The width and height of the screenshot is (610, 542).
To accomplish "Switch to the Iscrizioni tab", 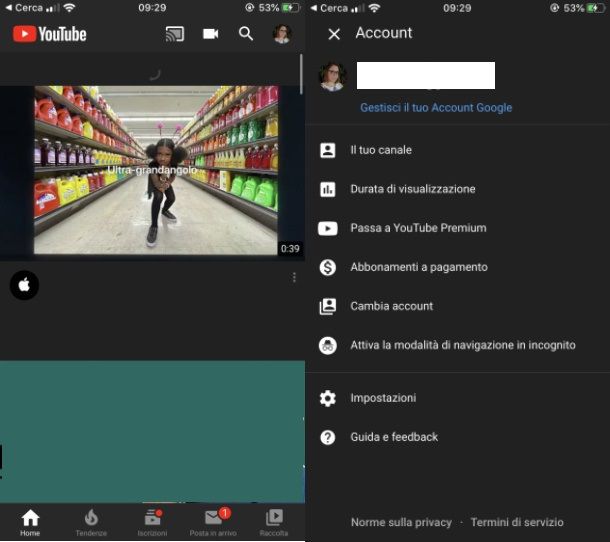I will point(152,523).
